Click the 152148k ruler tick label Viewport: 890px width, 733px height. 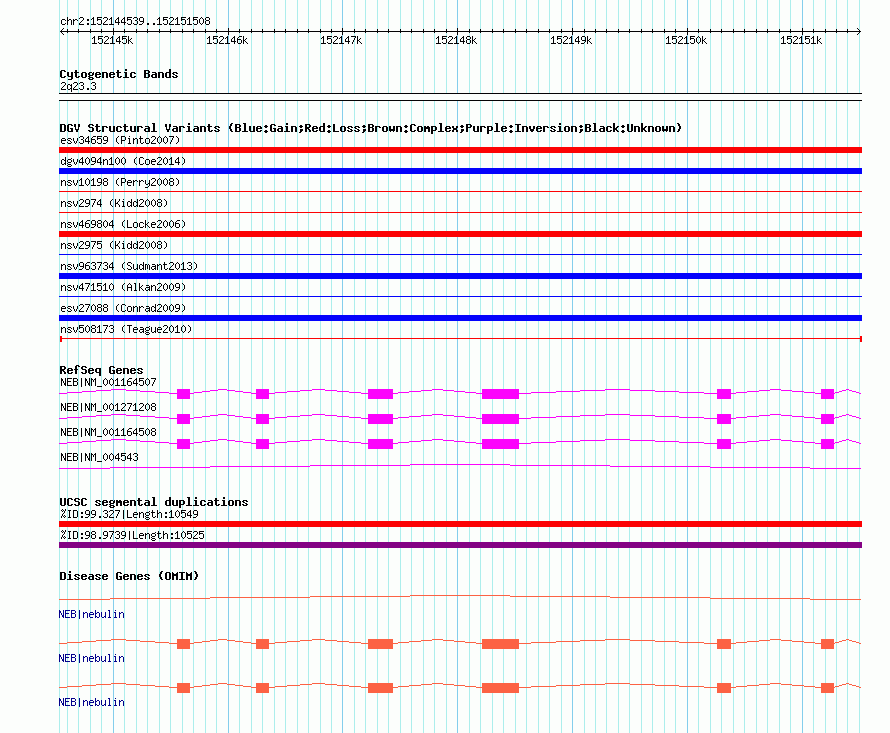tap(456, 40)
